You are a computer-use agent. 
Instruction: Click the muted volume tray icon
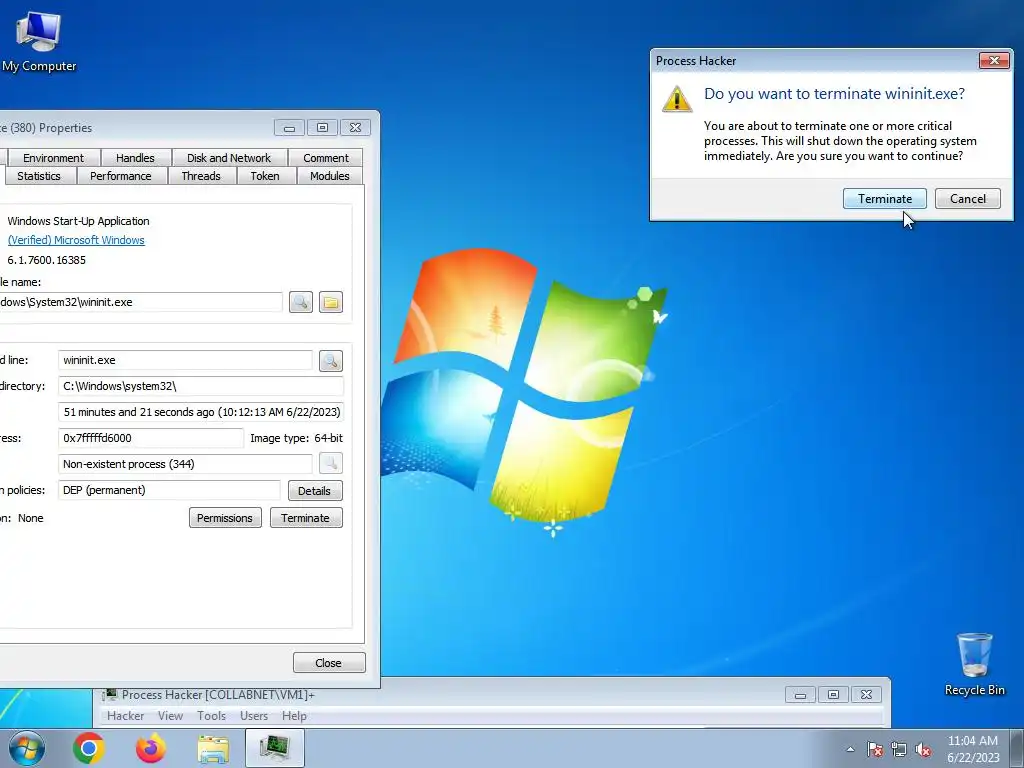[x=923, y=750]
